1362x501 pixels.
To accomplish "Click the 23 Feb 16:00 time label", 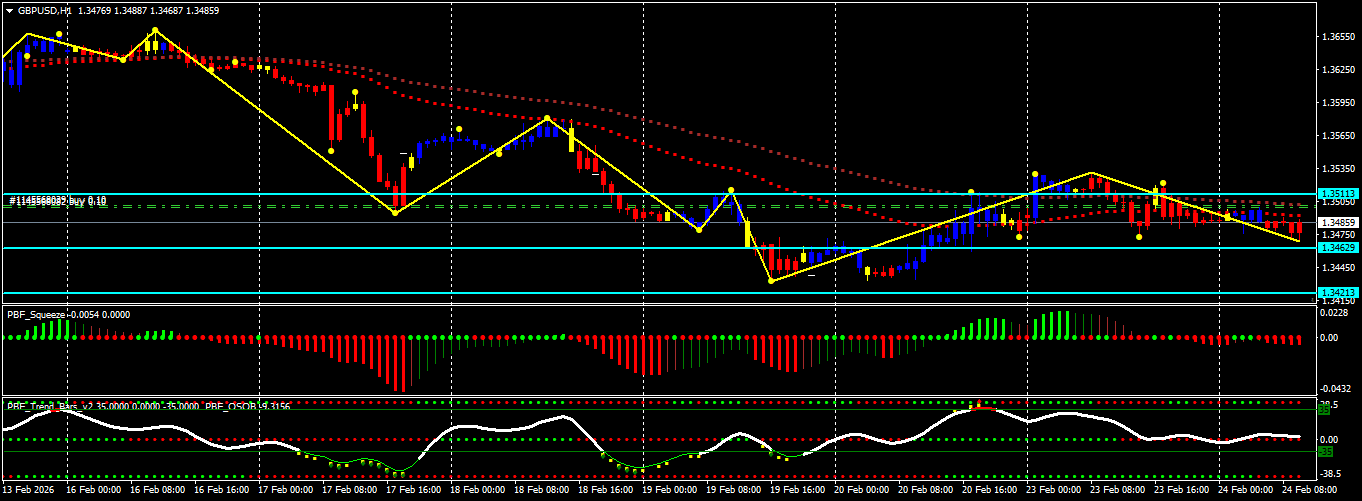I will pyautogui.click(x=1180, y=491).
